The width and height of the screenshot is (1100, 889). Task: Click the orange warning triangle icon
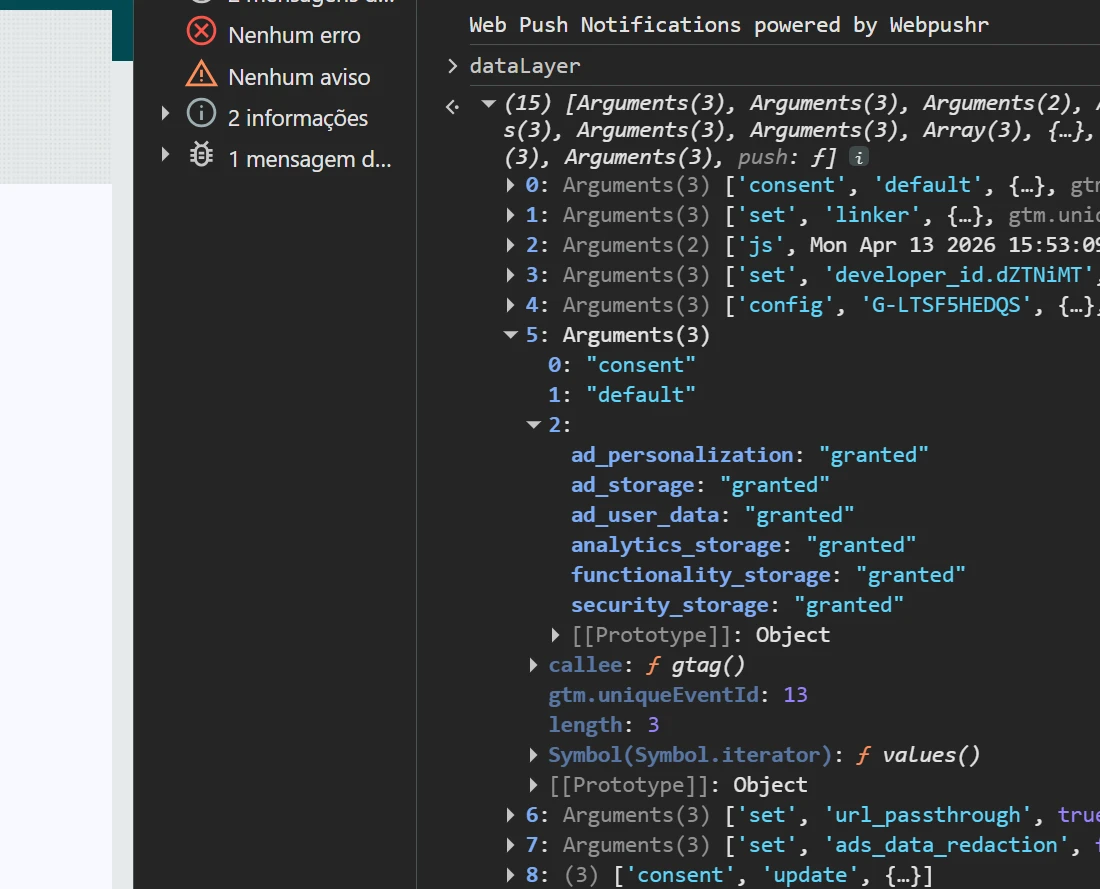[x=201, y=75]
